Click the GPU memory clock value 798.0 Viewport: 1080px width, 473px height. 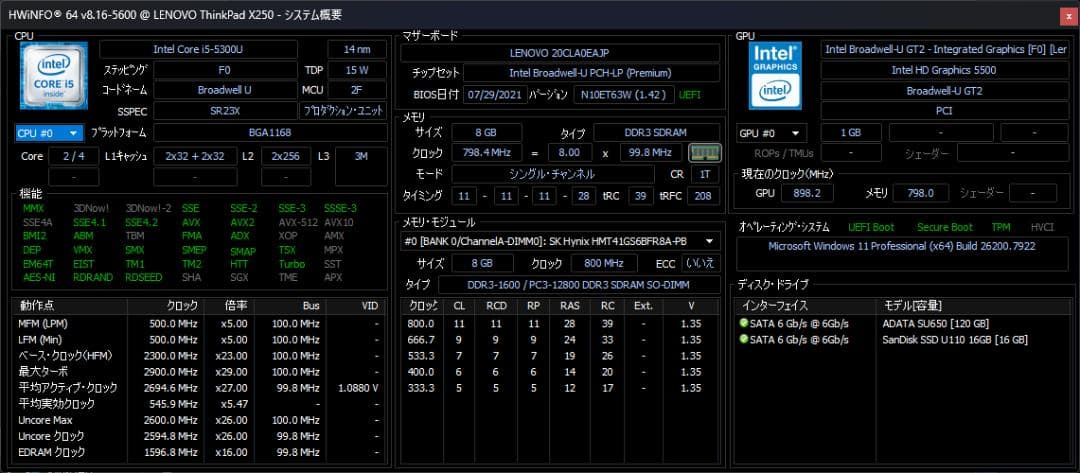(x=920, y=193)
